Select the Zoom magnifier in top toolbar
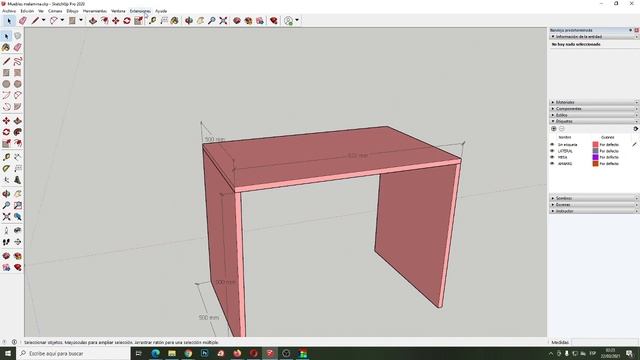The width and height of the screenshot is (640, 360). (x=211, y=20)
